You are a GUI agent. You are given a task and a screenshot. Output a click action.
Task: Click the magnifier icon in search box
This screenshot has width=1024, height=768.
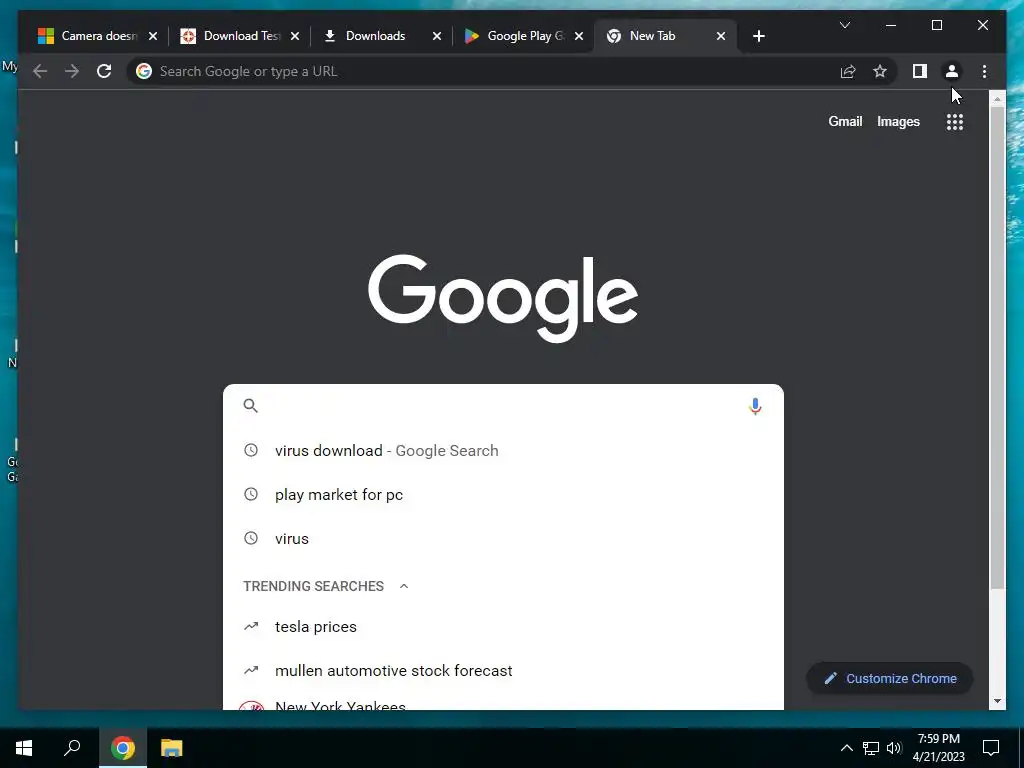[x=251, y=406]
